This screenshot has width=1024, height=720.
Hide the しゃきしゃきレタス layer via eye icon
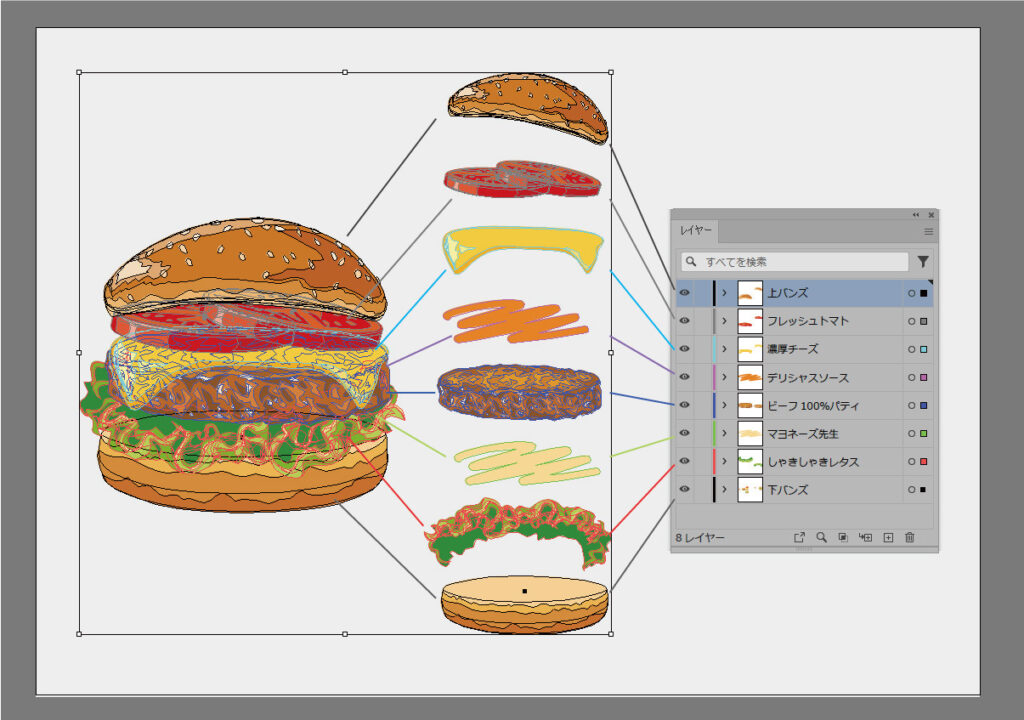click(x=685, y=461)
